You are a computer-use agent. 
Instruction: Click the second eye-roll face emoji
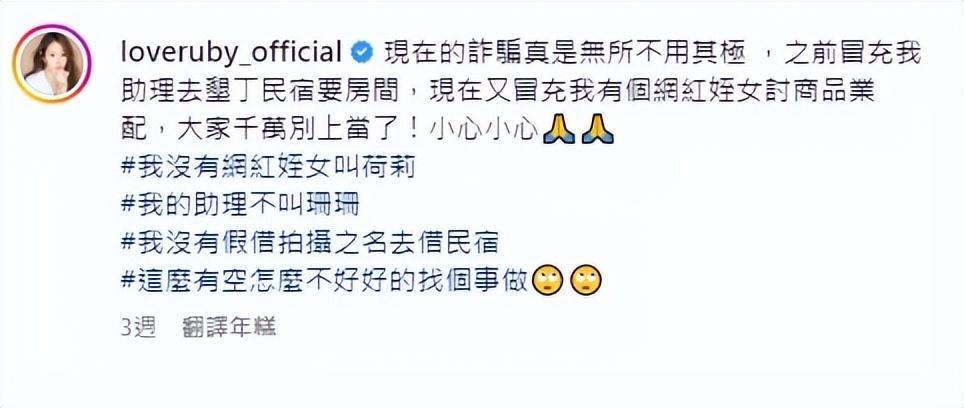[587, 281]
